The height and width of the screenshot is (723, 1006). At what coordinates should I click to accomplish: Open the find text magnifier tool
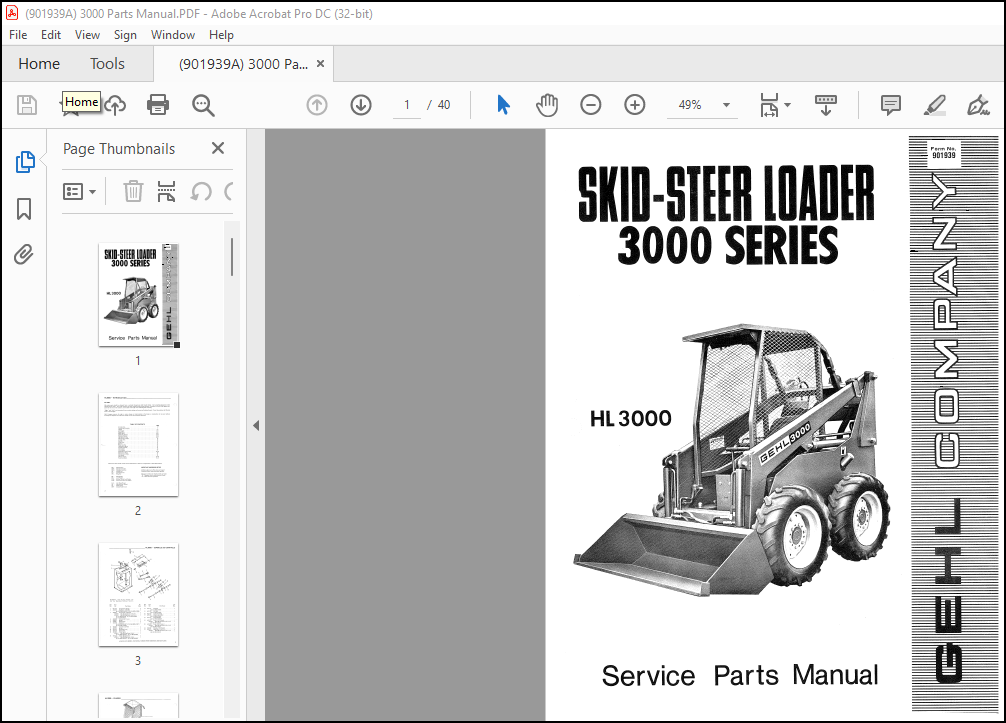pyautogui.click(x=203, y=105)
